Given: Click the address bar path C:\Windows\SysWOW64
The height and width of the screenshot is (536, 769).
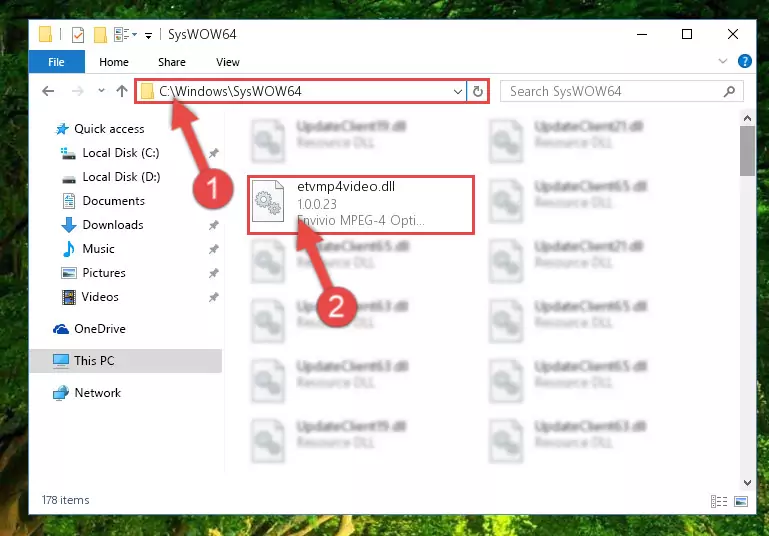Looking at the screenshot, I should pos(230,91).
